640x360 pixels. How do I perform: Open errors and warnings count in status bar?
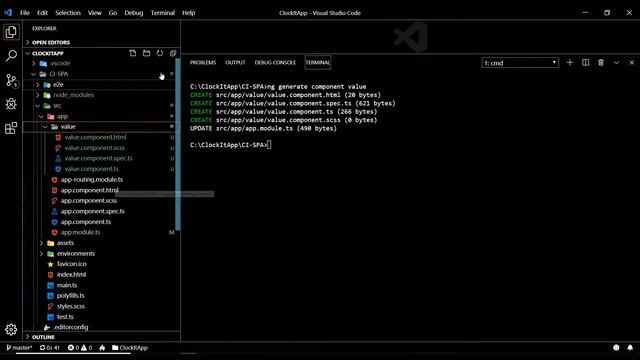(x=80, y=348)
